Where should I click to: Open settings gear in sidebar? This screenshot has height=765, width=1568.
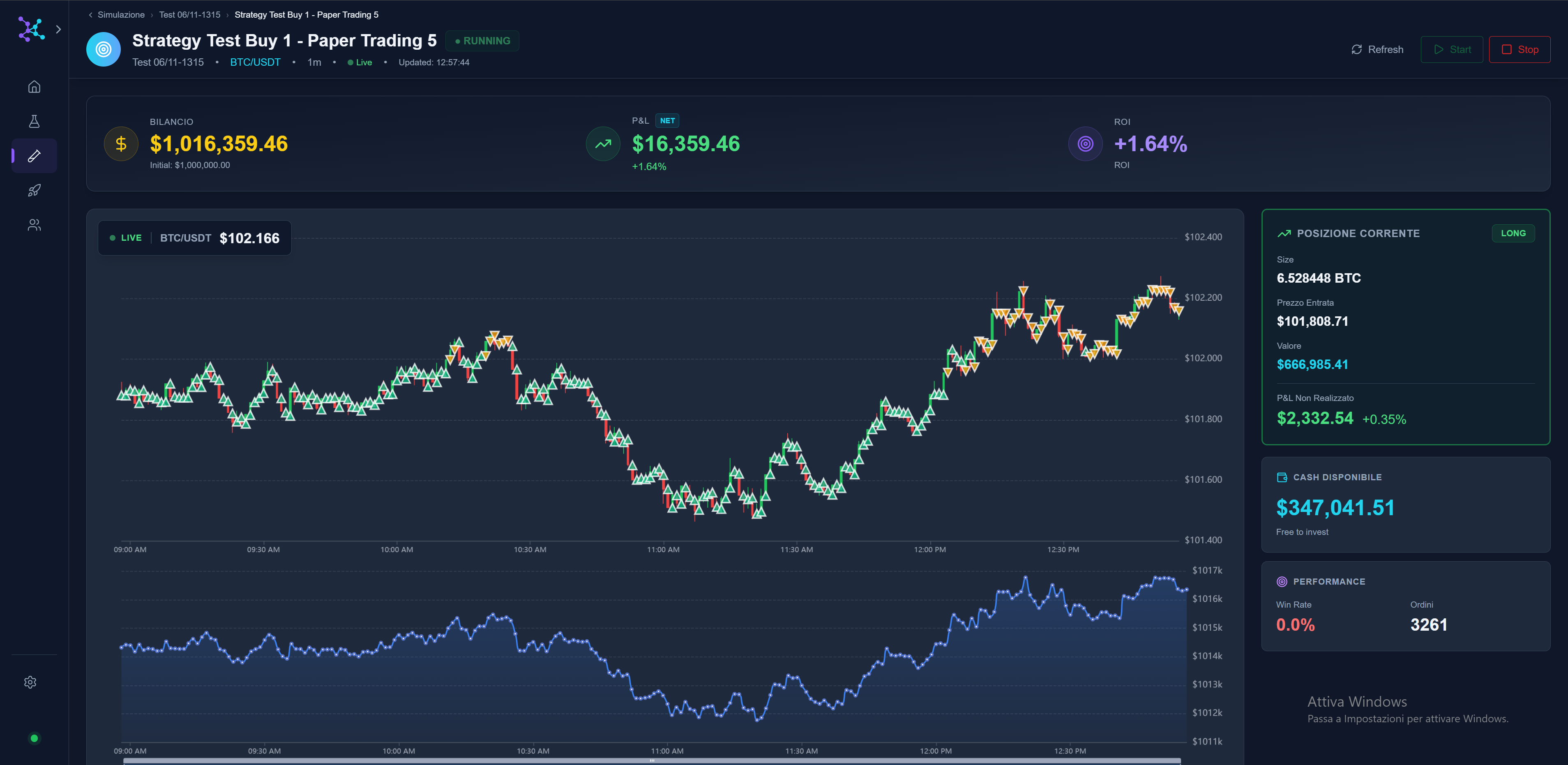(30, 682)
